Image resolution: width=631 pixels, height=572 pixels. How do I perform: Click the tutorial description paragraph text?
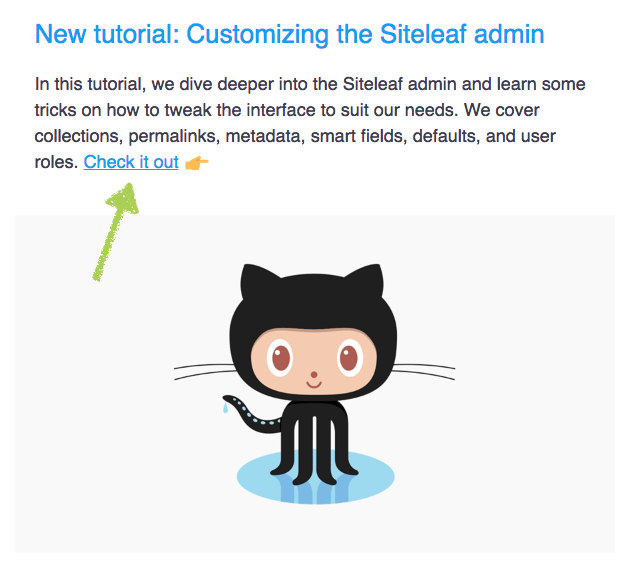pos(310,123)
